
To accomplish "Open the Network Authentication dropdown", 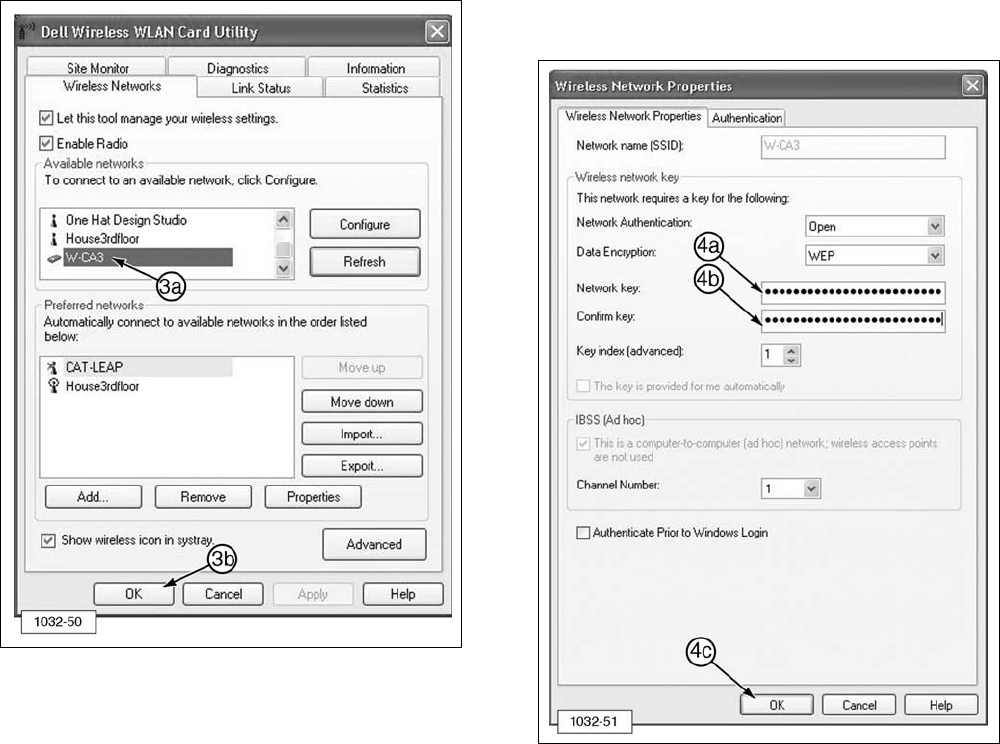I will (935, 226).
